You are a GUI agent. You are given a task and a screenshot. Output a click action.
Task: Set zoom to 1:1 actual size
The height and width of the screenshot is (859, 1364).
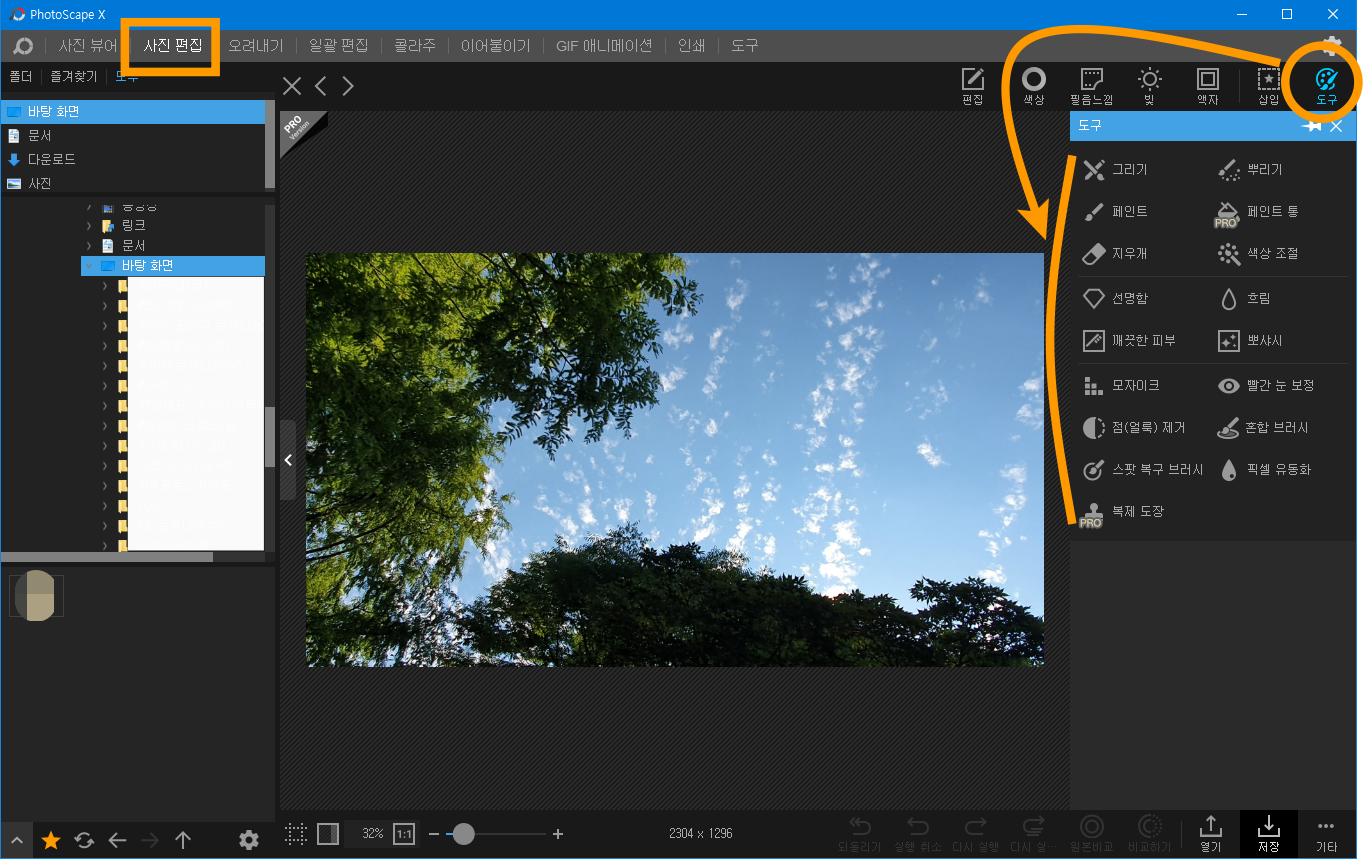(404, 834)
